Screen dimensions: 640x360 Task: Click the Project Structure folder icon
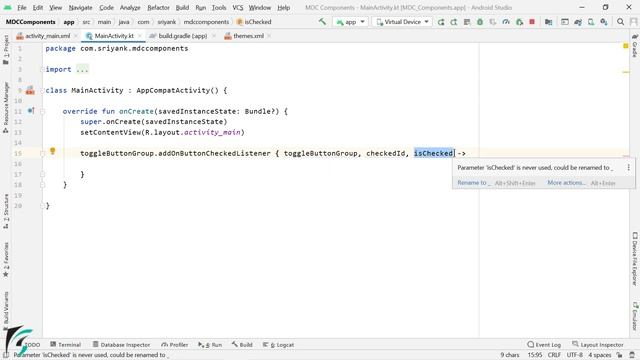tap(549, 22)
